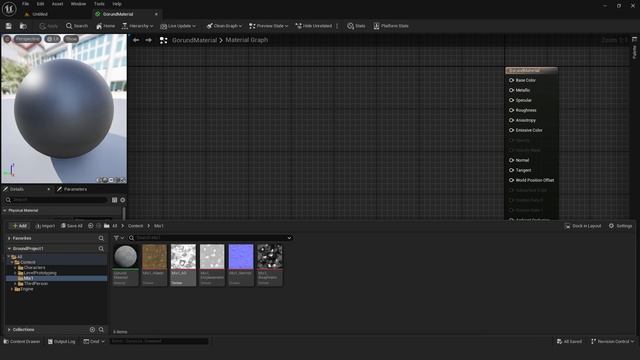Viewport: 640px width, 360px height.
Task: Open the Details property matrix grid icon
Action: (x=115, y=200)
